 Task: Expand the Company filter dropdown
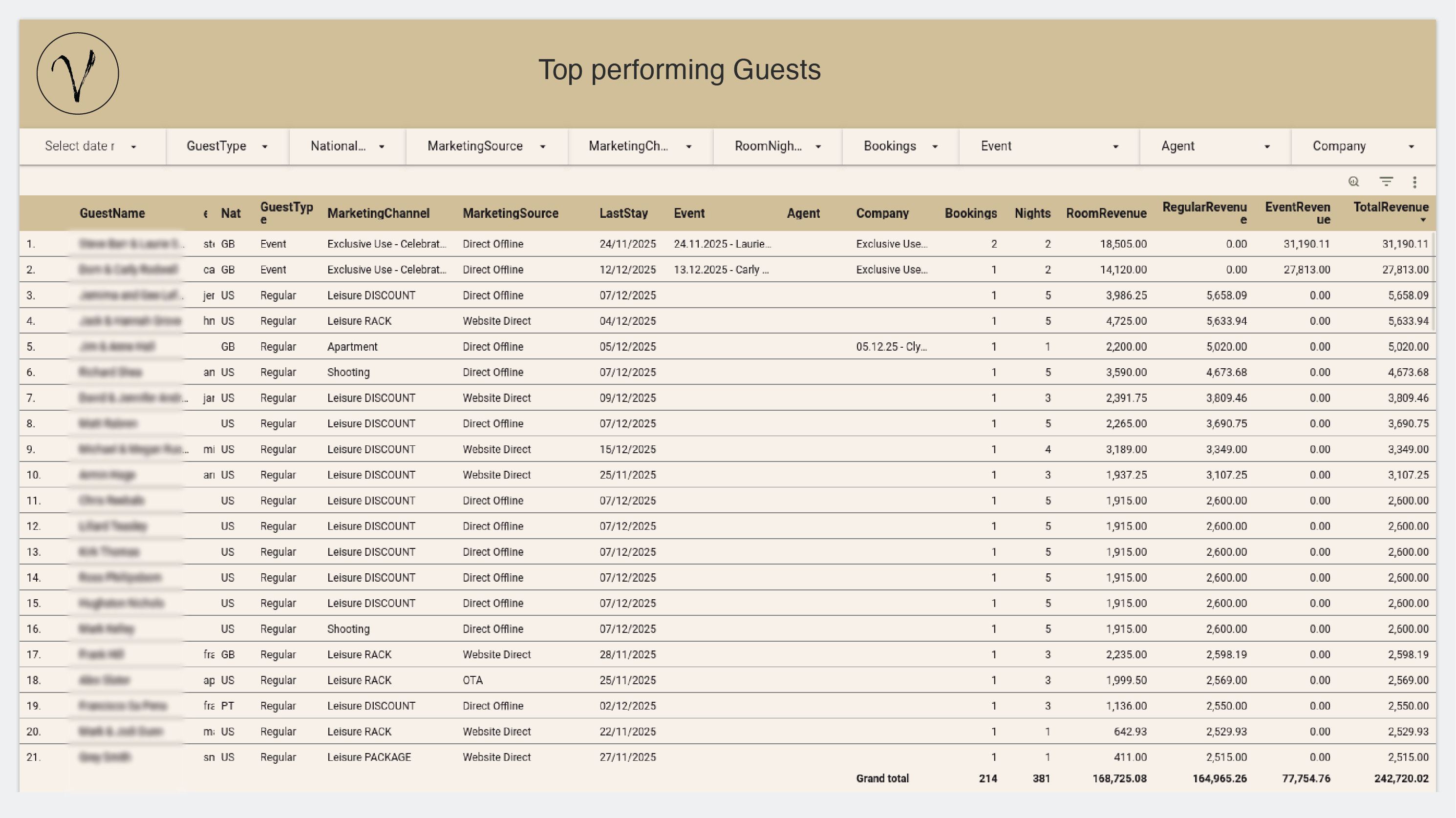[x=1363, y=147]
